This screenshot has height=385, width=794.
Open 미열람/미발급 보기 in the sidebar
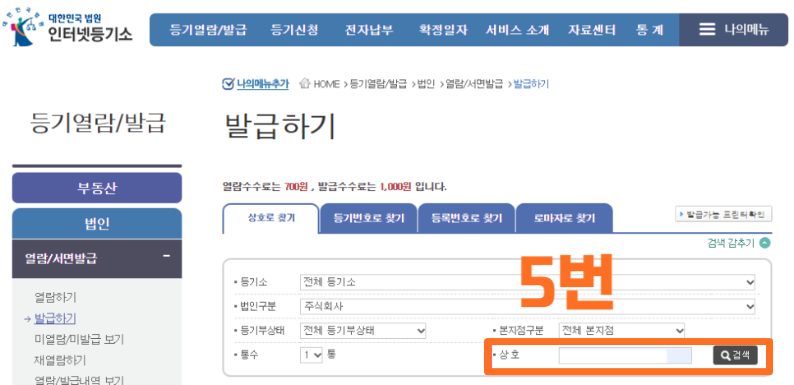(79, 339)
